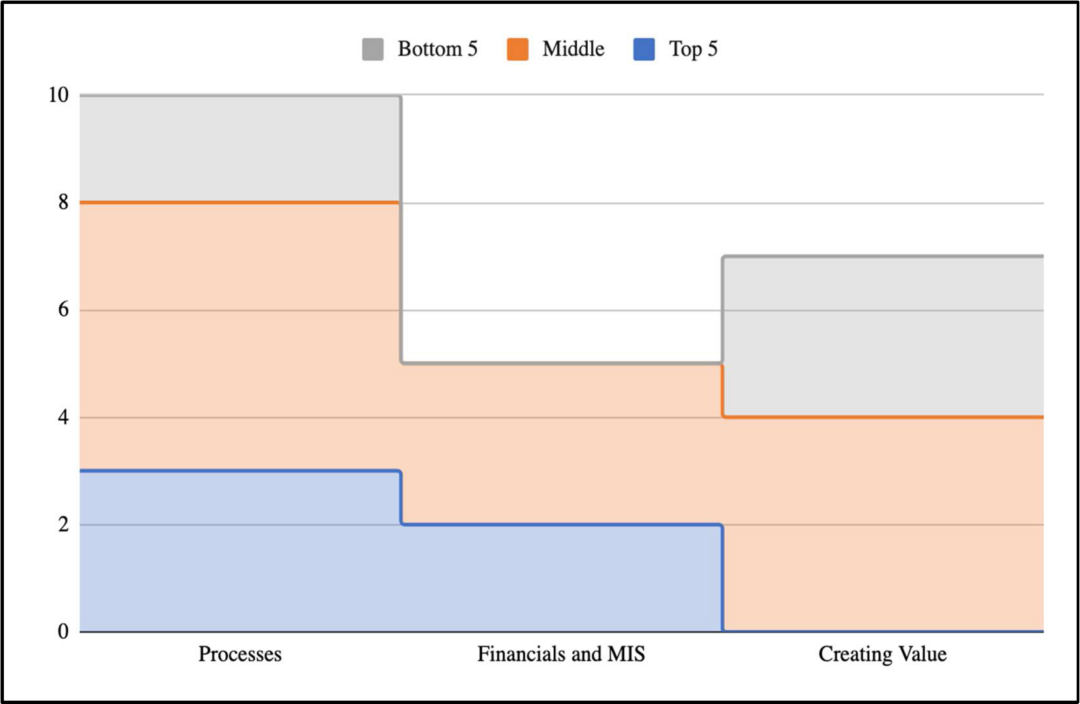Click the y-axis value 6

(63, 310)
